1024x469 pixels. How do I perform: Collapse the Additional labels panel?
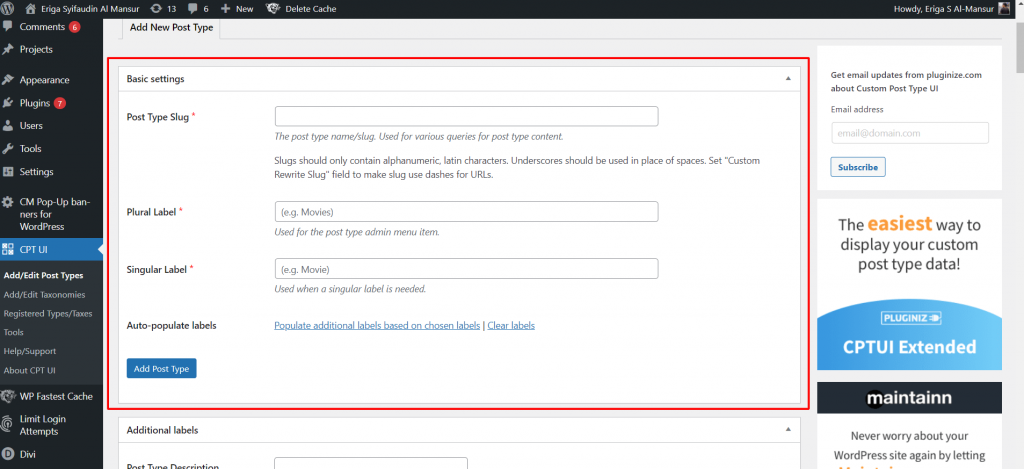pos(788,430)
